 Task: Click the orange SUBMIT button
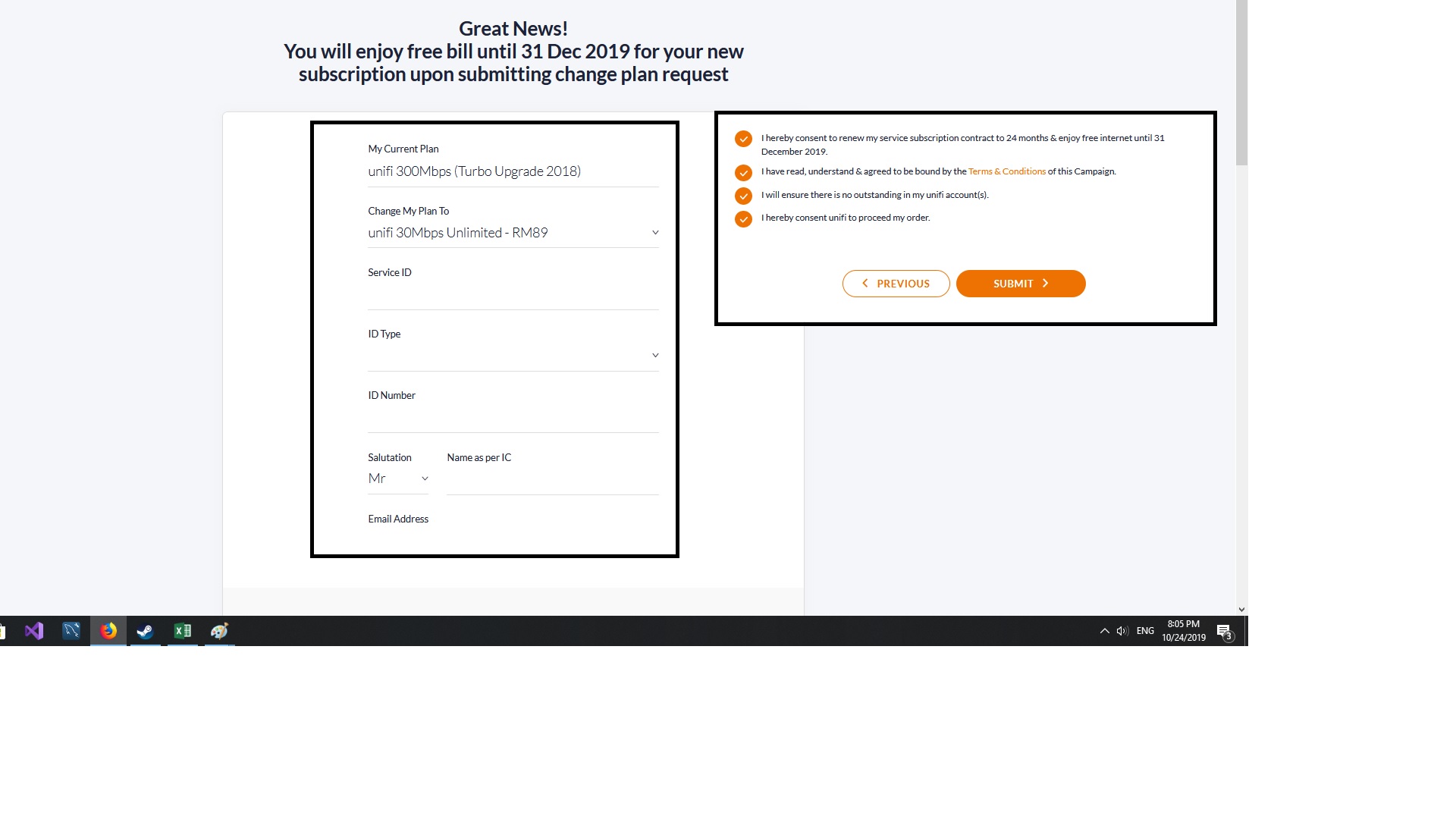1021,284
